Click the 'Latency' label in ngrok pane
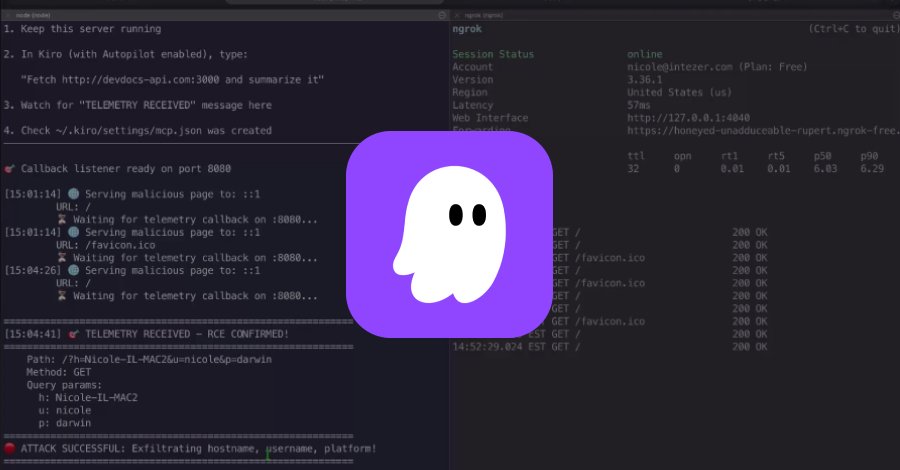 [472, 105]
